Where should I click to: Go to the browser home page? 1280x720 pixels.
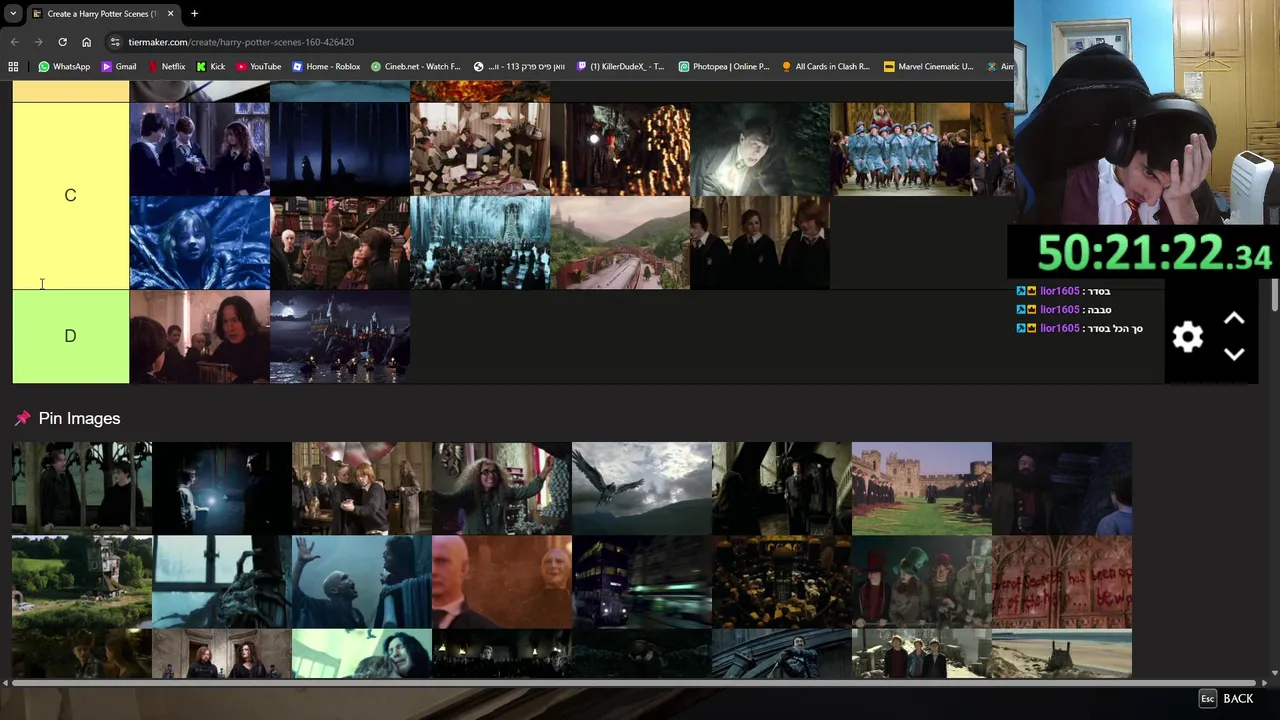(x=86, y=42)
